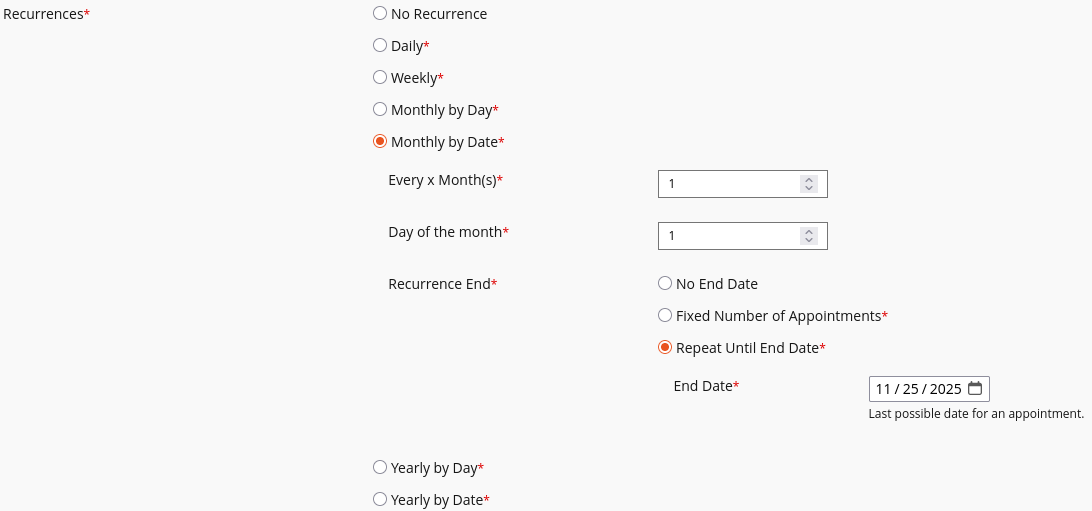Click the Day of the month spinner arrows
Screen dimensions: 1092x511
810,236
